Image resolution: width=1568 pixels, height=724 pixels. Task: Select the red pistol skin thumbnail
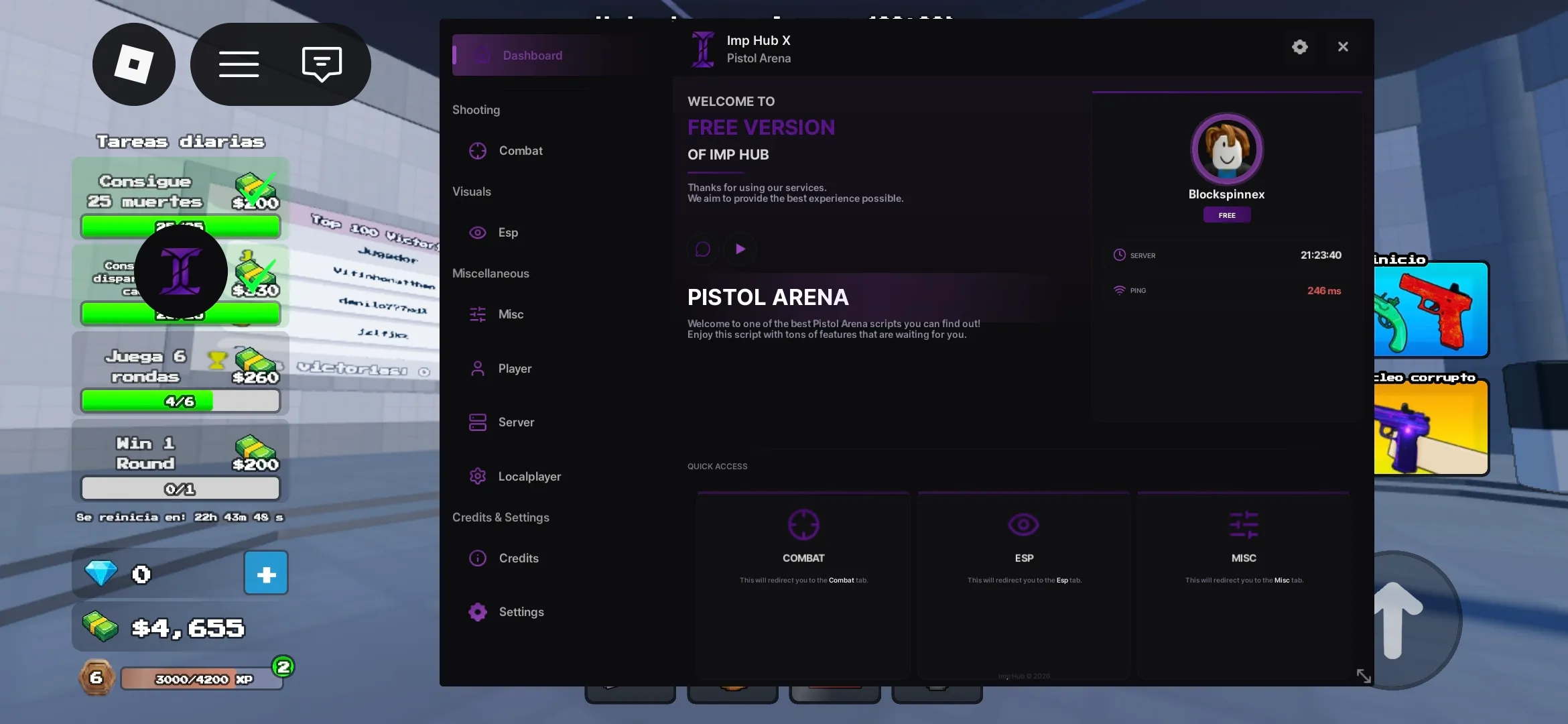1431,310
